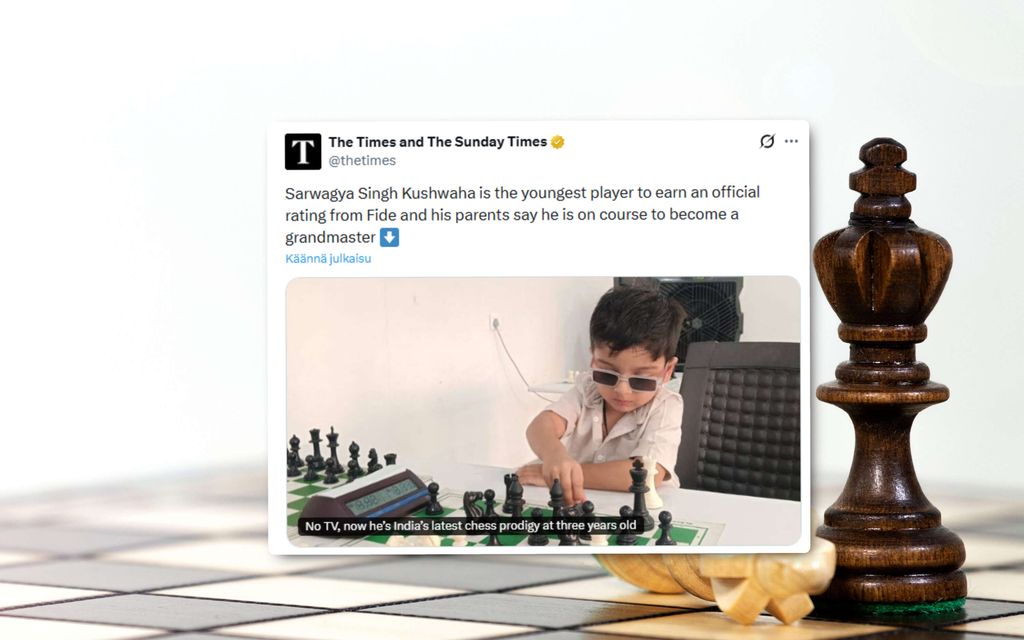1024x640 pixels.
Task: Click the video caption about India's chess prodigy
Action: (x=471, y=526)
